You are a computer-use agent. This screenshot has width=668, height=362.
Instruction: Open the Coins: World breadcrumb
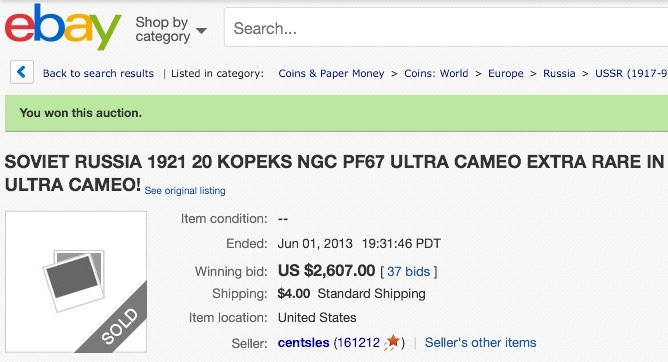tap(436, 73)
